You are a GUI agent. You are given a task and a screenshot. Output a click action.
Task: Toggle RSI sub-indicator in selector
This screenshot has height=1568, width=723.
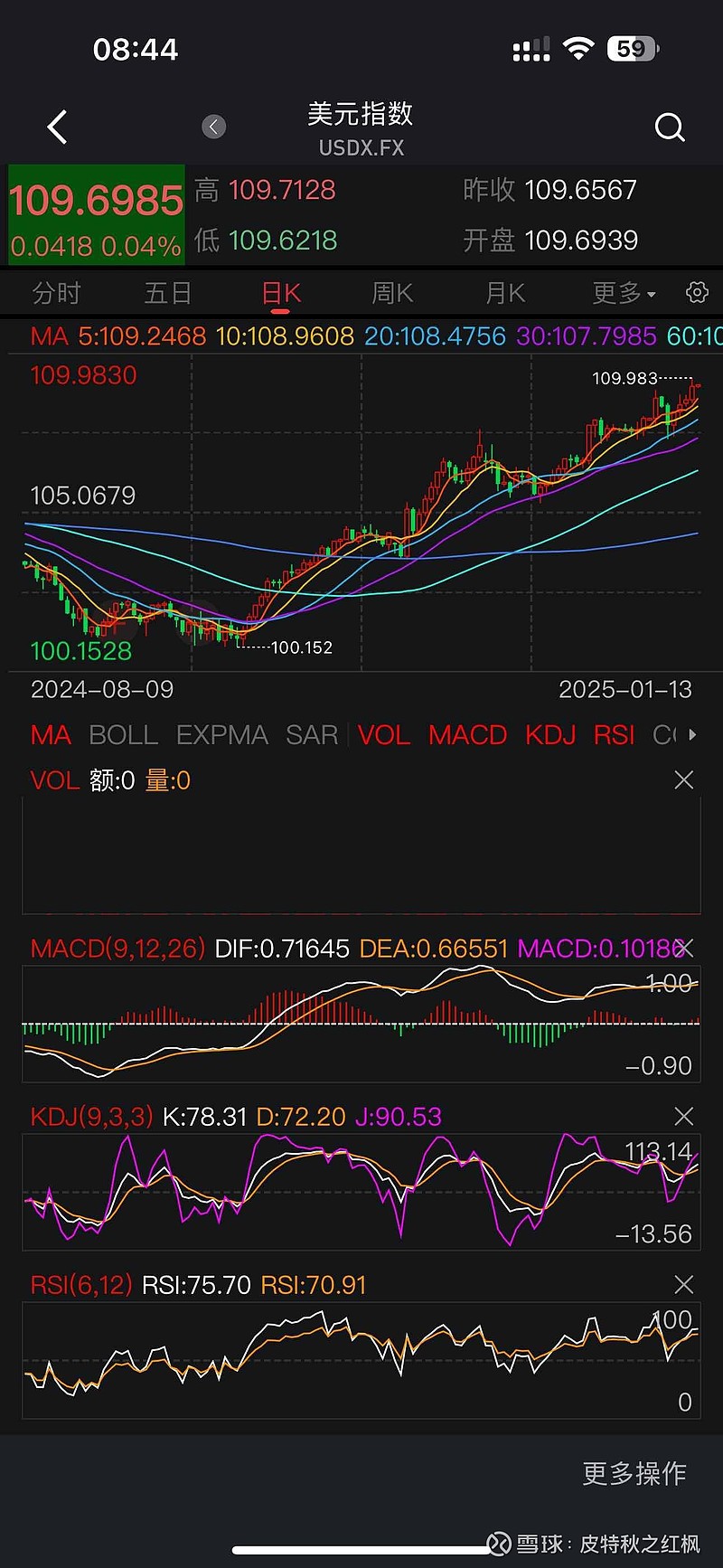pyautogui.click(x=615, y=734)
